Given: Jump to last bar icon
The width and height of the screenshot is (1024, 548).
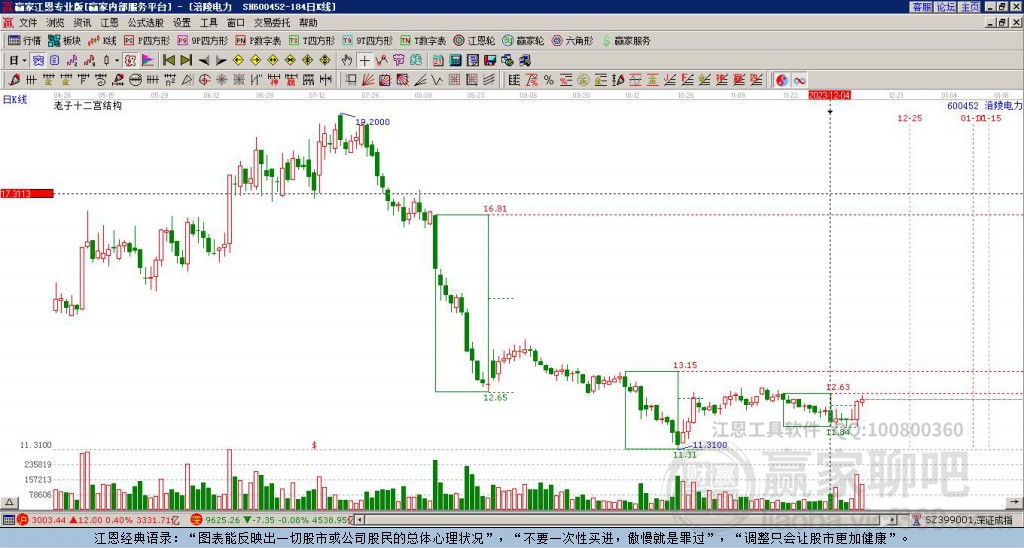Looking at the screenshot, I should pos(186,61).
